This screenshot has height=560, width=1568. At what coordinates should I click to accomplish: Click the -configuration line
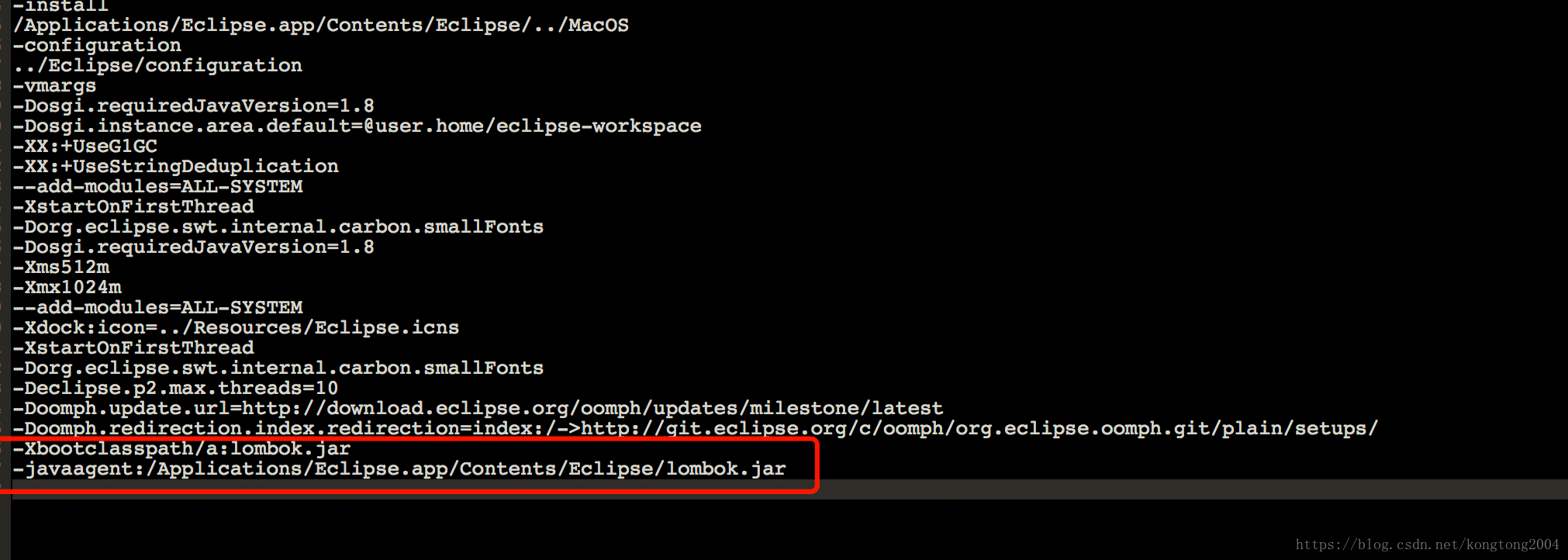(x=97, y=45)
